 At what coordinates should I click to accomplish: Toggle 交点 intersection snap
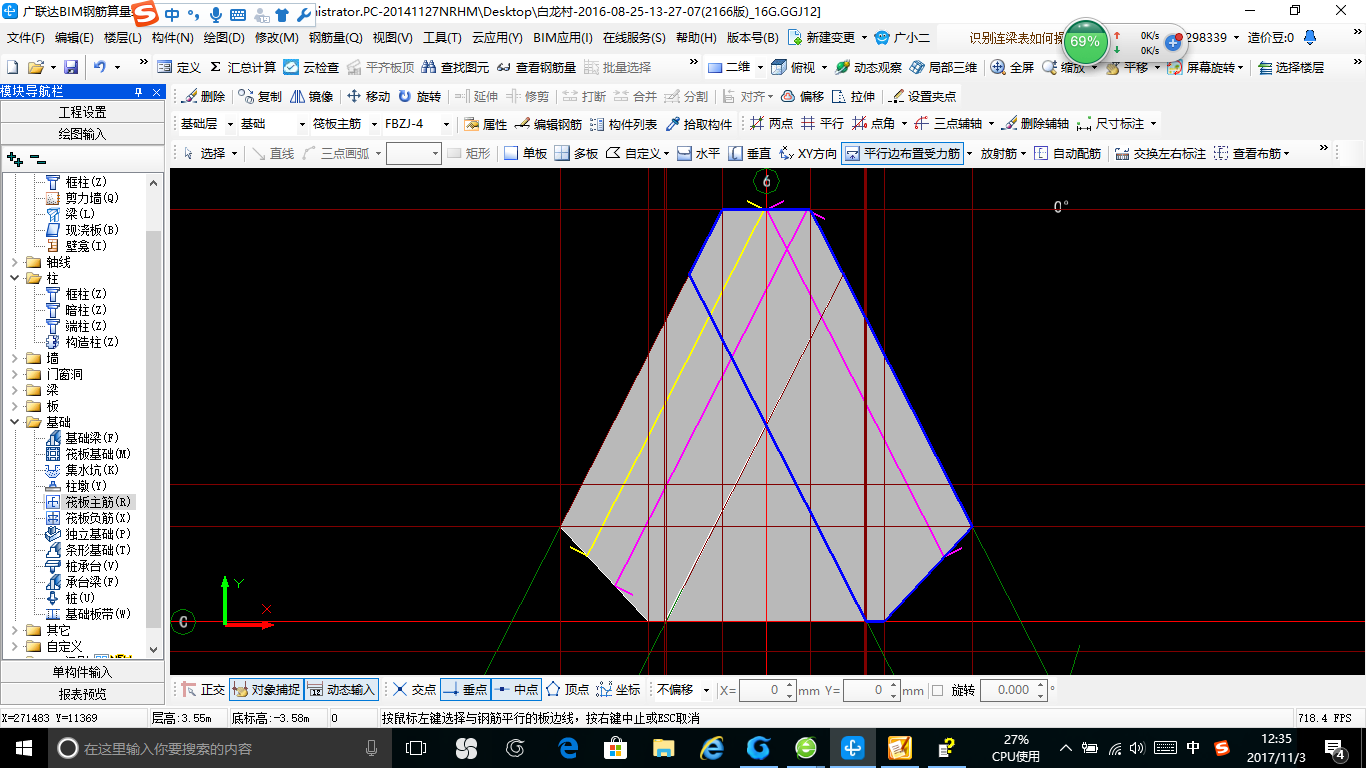click(x=413, y=690)
